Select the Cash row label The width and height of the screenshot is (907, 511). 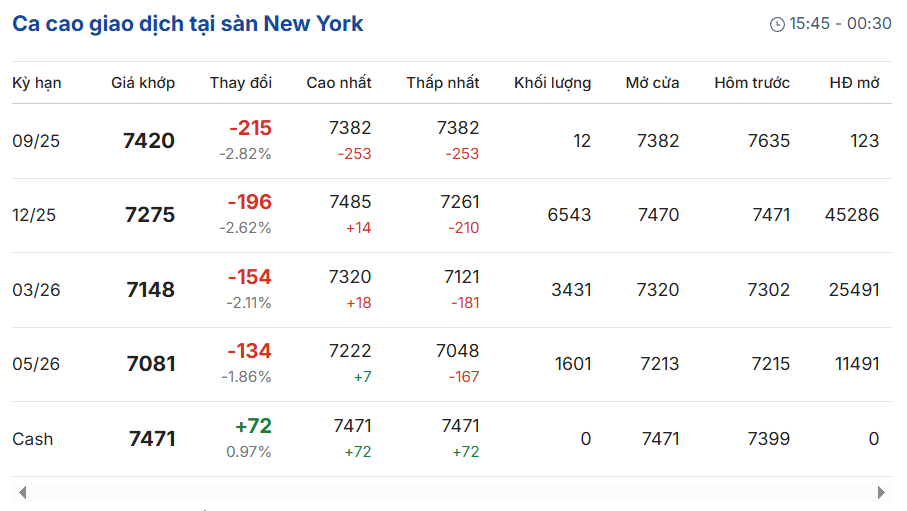point(32,439)
